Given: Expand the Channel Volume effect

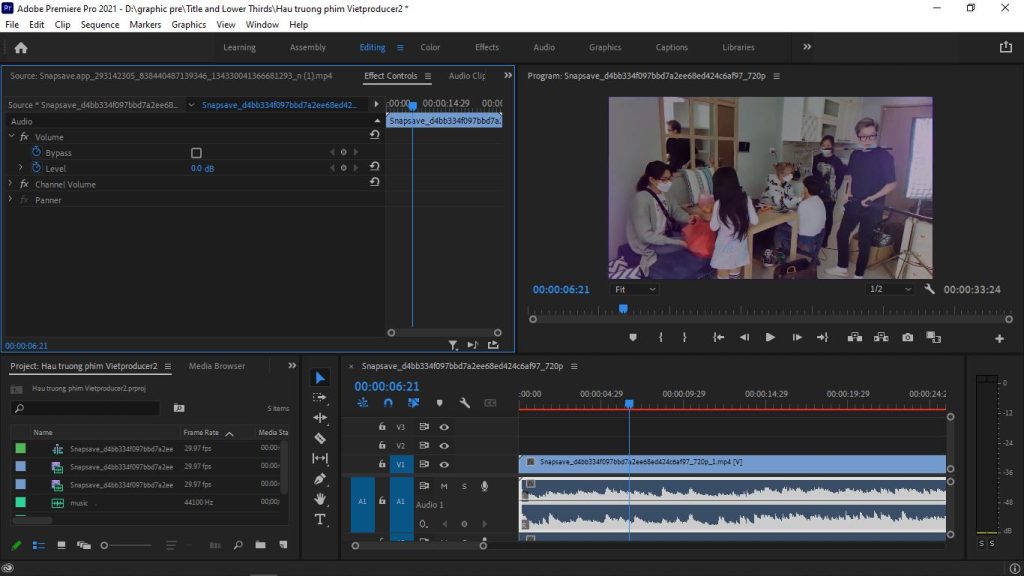Looking at the screenshot, I should coord(11,184).
